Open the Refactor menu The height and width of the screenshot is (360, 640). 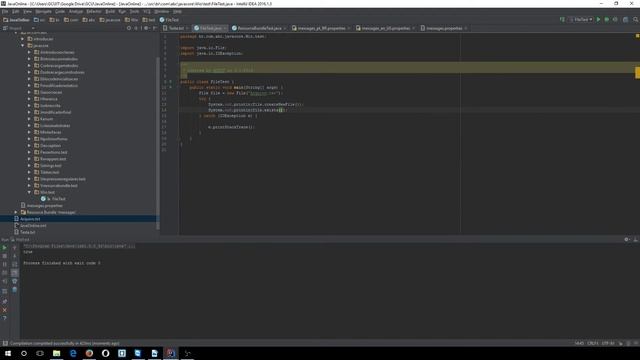click(94, 11)
